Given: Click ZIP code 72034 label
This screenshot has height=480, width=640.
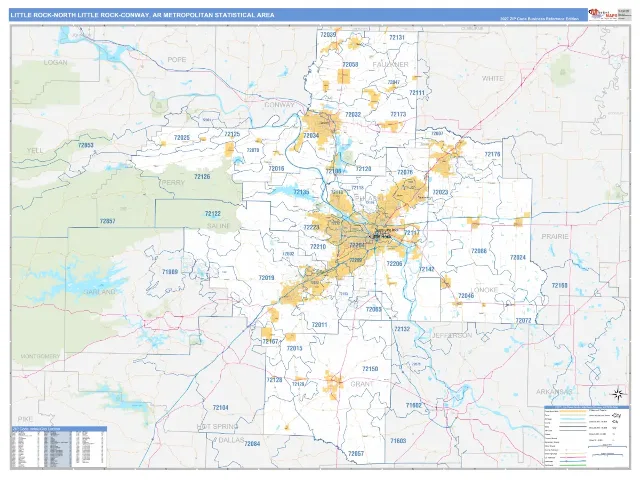Looking at the screenshot, I should [x=311, y=136].
